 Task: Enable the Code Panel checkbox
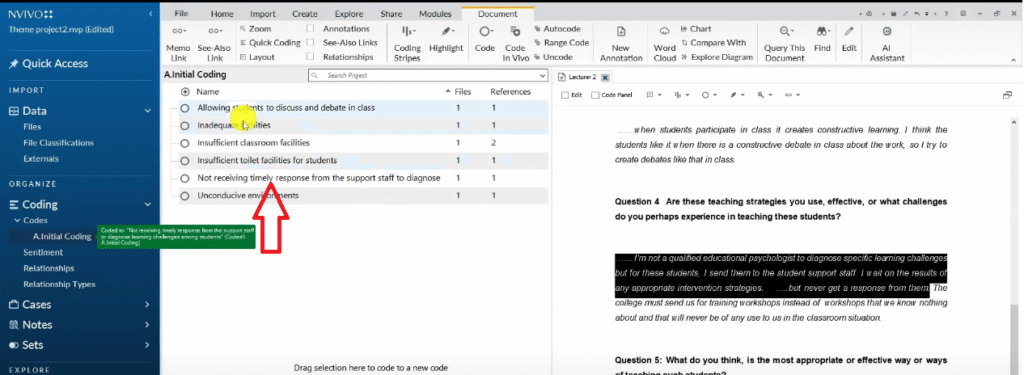click(595, 95)
